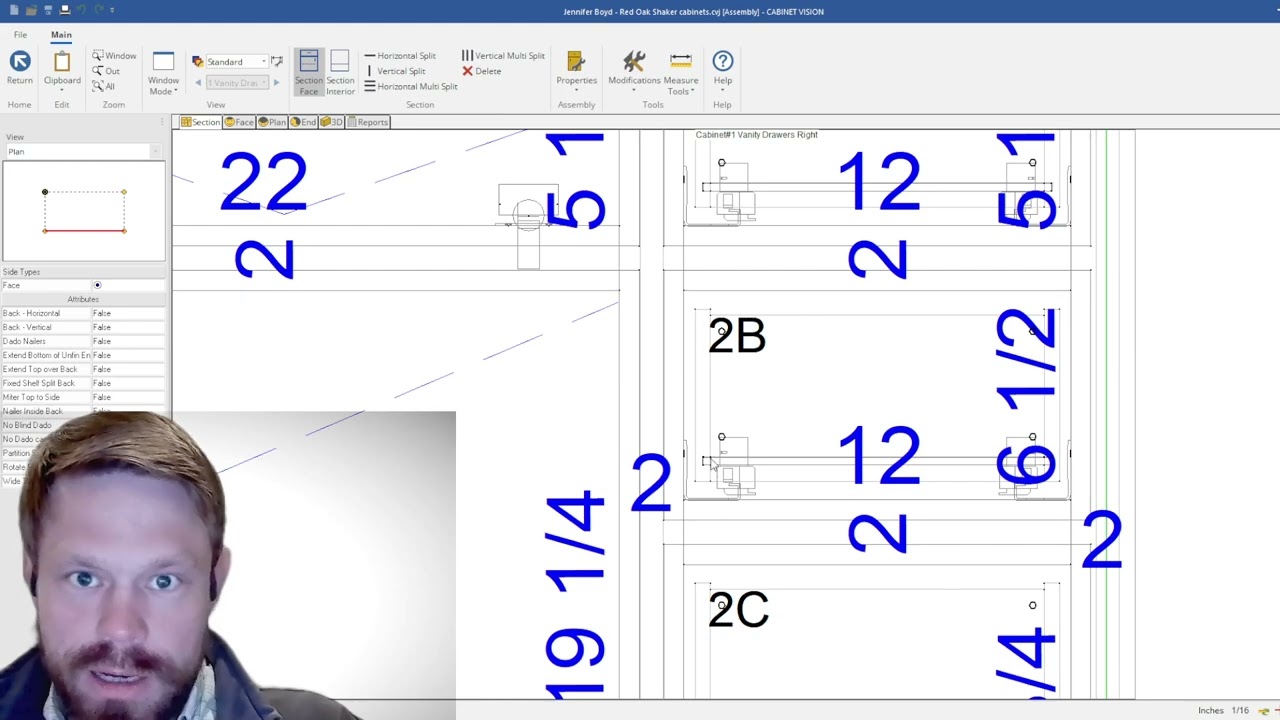
Task: Click the red bottom edge in plan preview
Action: pos(84,231)
